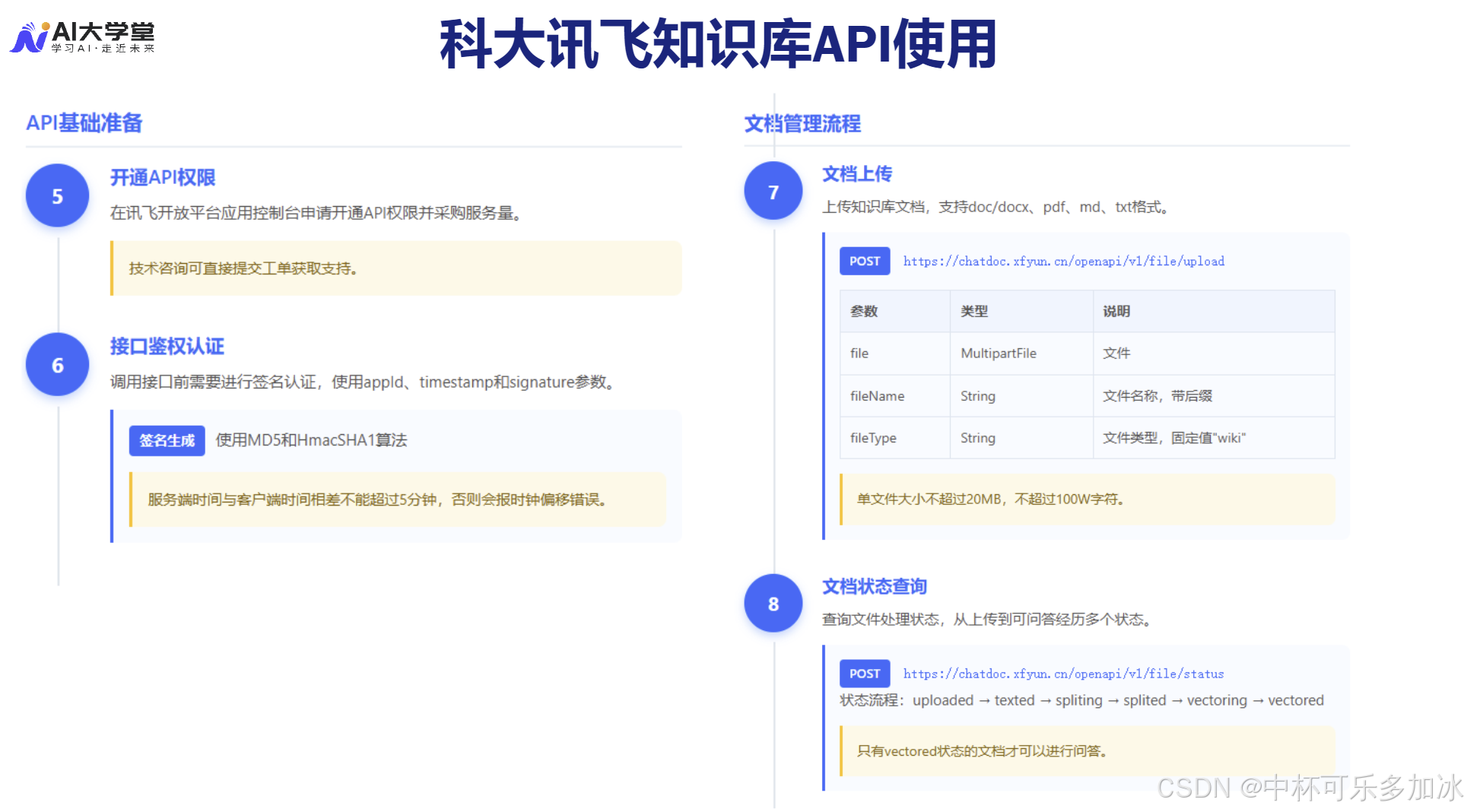Open the file/status API endpoint link
Screen dimensions: 1467x812
[x=1063, y=673]
